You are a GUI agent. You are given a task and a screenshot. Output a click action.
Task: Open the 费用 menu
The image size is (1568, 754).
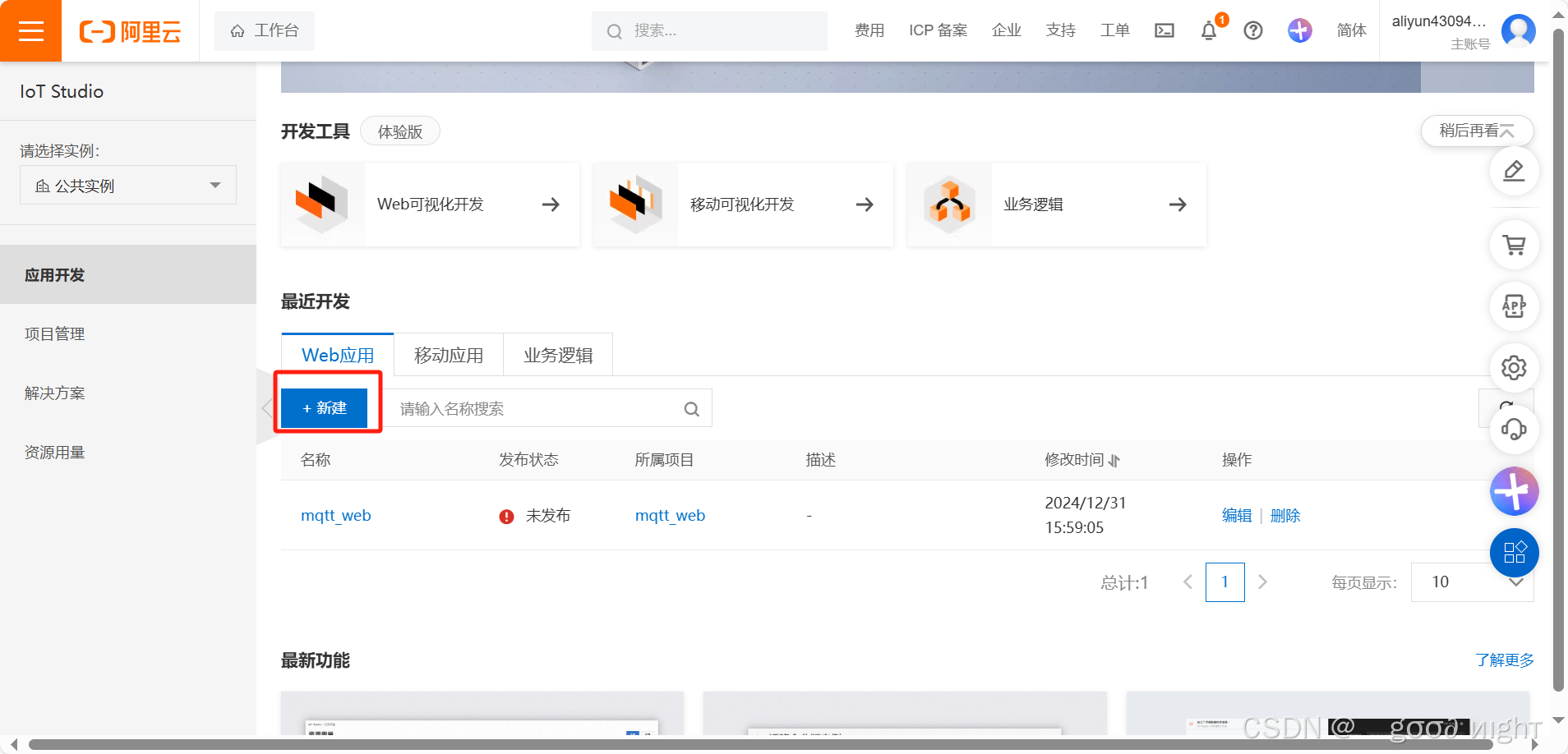(x=869, y=30)
